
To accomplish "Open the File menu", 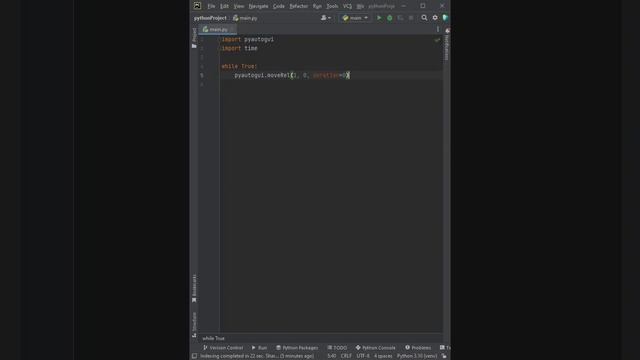I will click(211, 6).
